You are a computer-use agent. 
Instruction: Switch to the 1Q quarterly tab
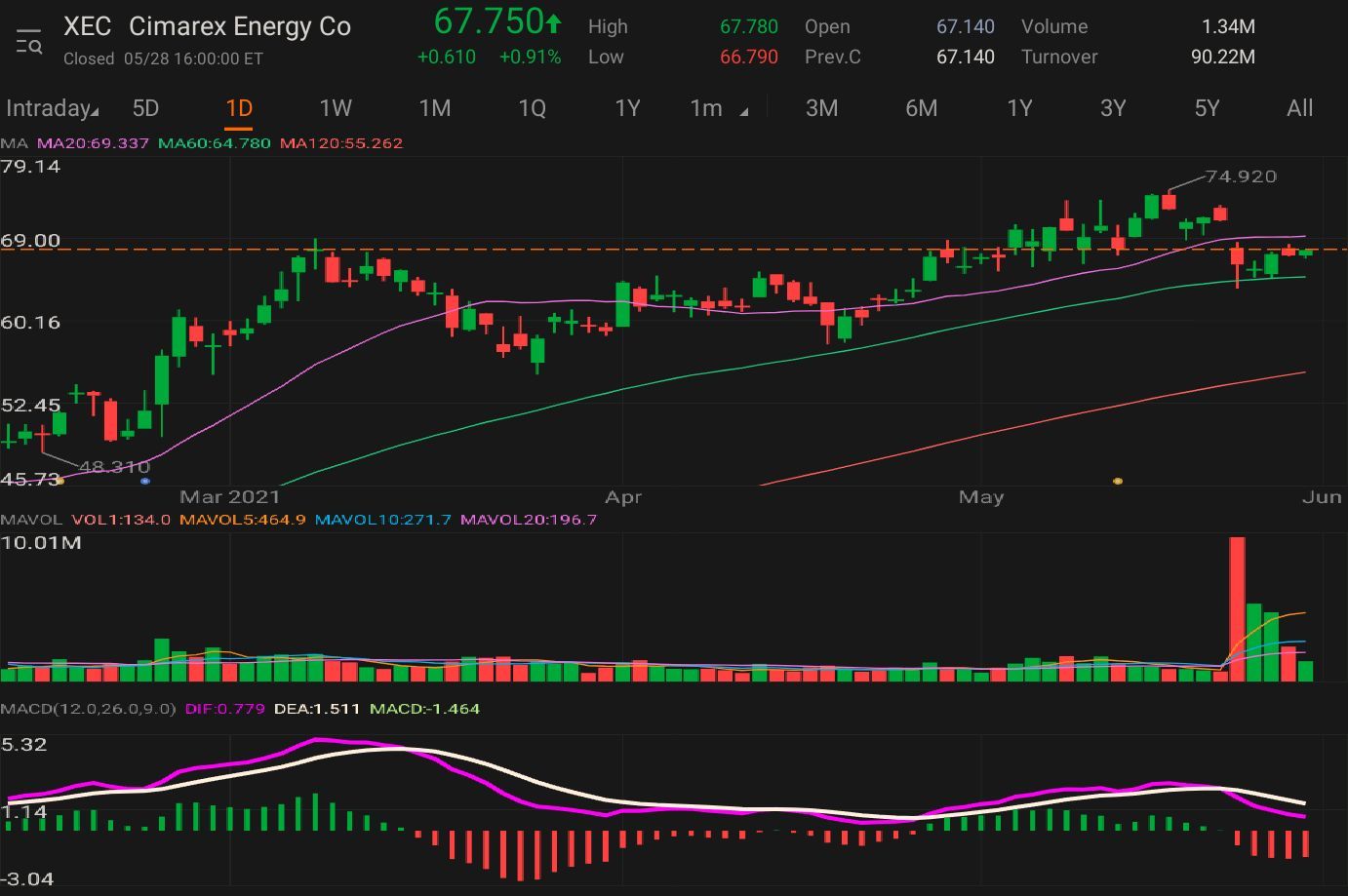pyautogui.click(x=532, y=108)
